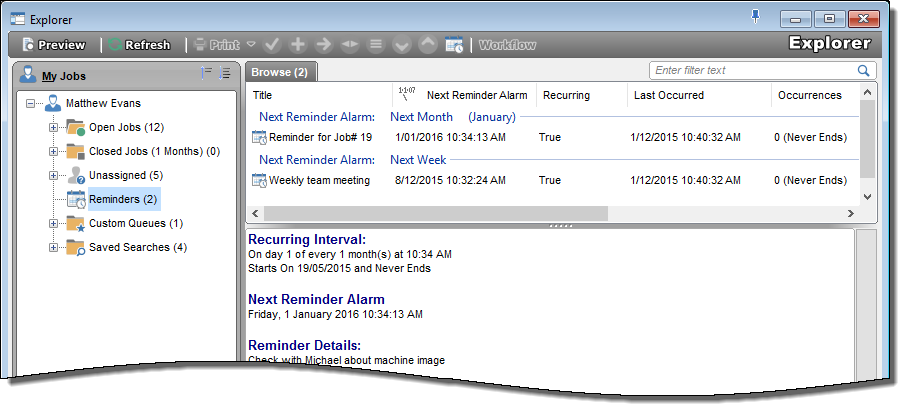Expand the Closed Jobs (1 Months) node

coord(53,152)
